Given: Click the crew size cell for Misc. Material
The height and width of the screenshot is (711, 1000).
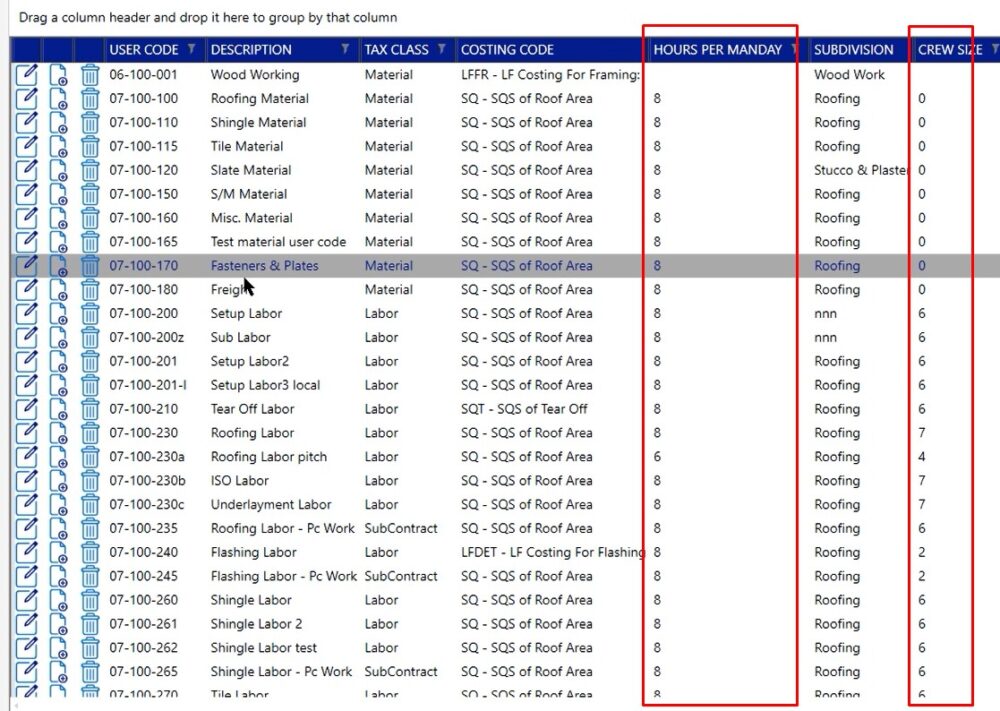Looking at the screenshot, I should (x=922, y=218).
